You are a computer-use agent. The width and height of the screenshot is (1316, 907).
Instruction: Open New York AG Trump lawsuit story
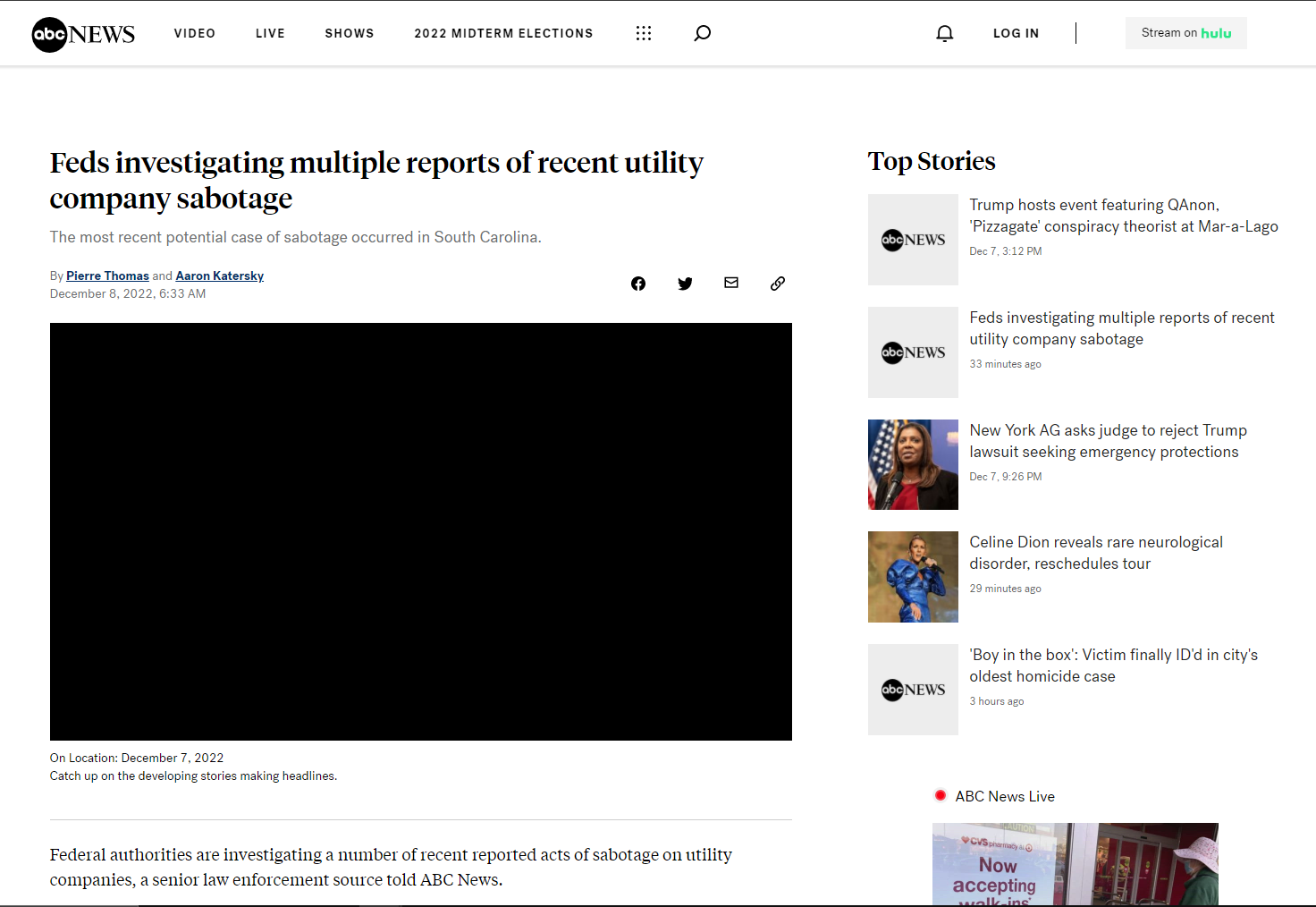coord(1109,441)
